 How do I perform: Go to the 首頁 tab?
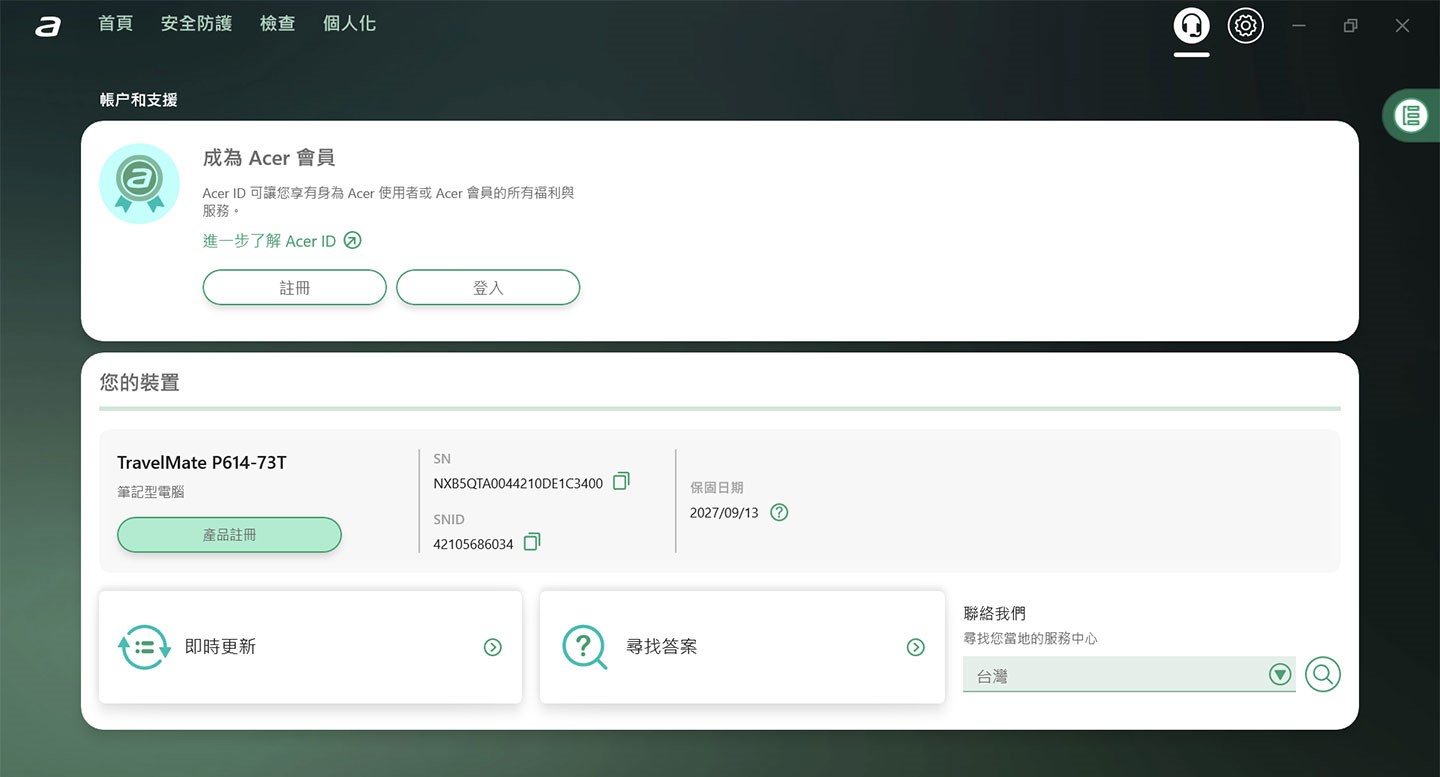click(115, 23)
